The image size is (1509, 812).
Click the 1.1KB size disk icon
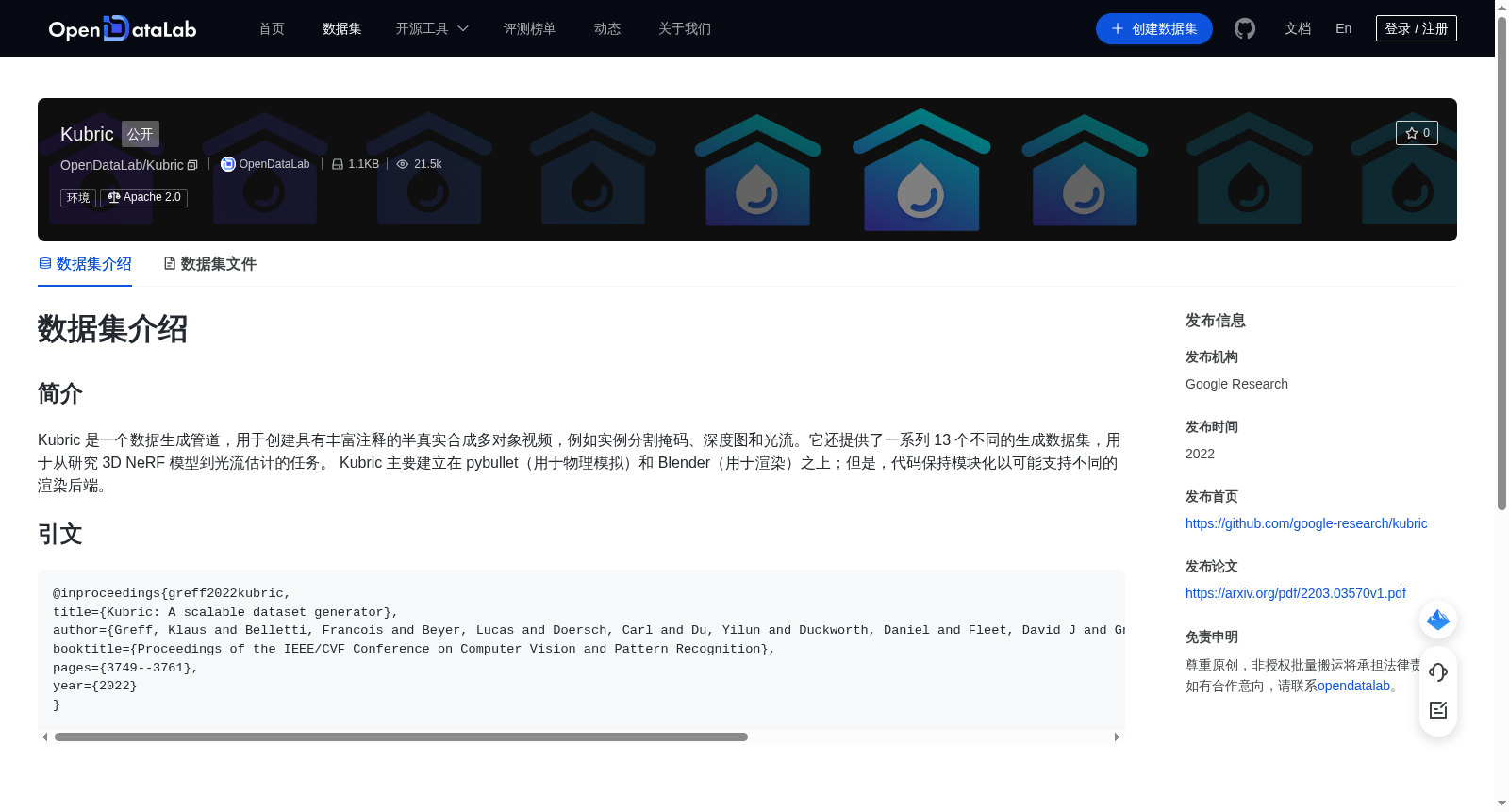tap(338, 164)
